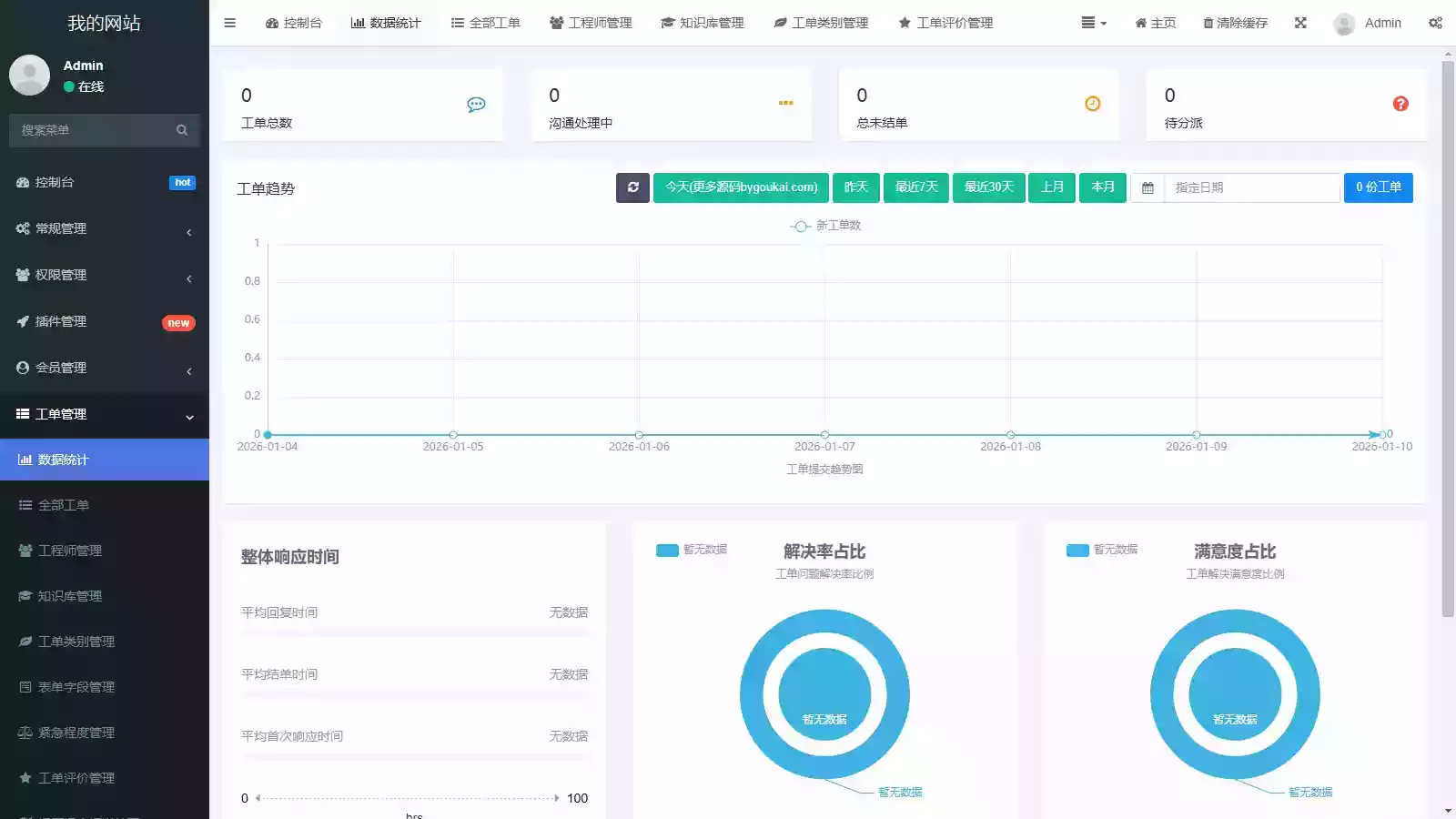This screenshot has width=1456, height=819.
Task: Click the clock icon on 总未结单 card
Action: pos(1092,104)
